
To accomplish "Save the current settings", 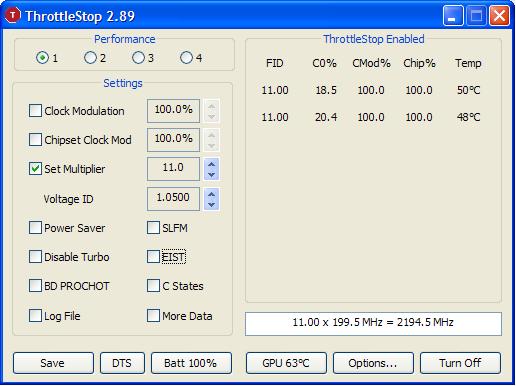I will point(53,363).
